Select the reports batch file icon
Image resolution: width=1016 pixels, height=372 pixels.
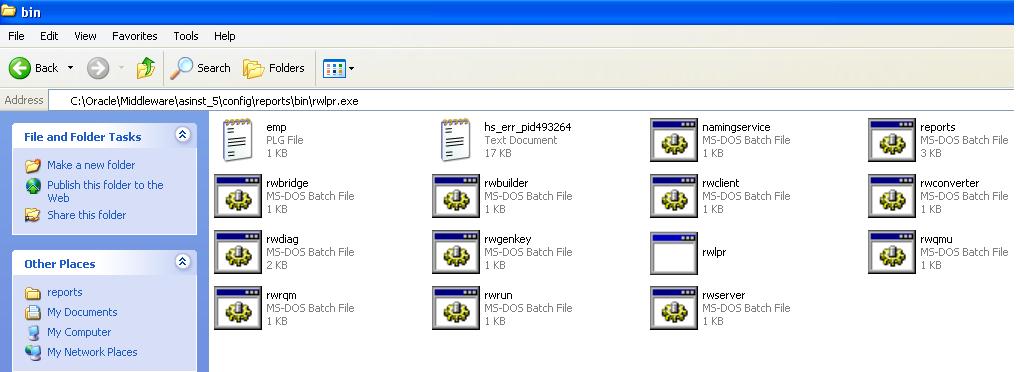[x=892, y=140]
